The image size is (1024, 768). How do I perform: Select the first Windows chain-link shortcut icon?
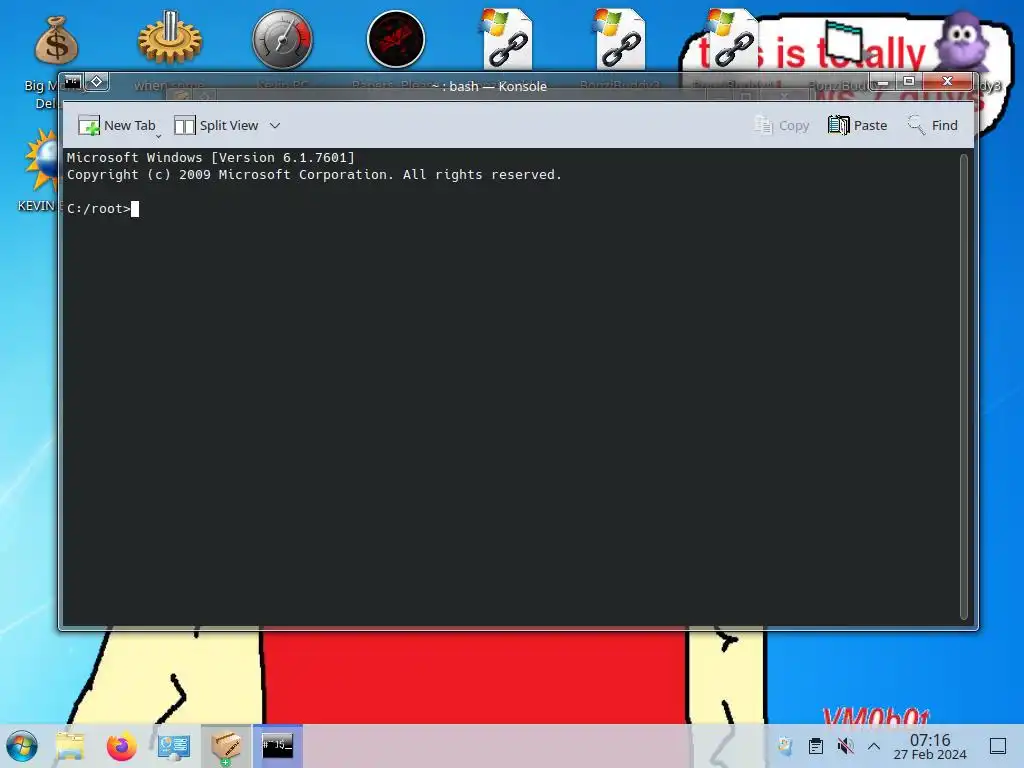[x=508, y=39]
